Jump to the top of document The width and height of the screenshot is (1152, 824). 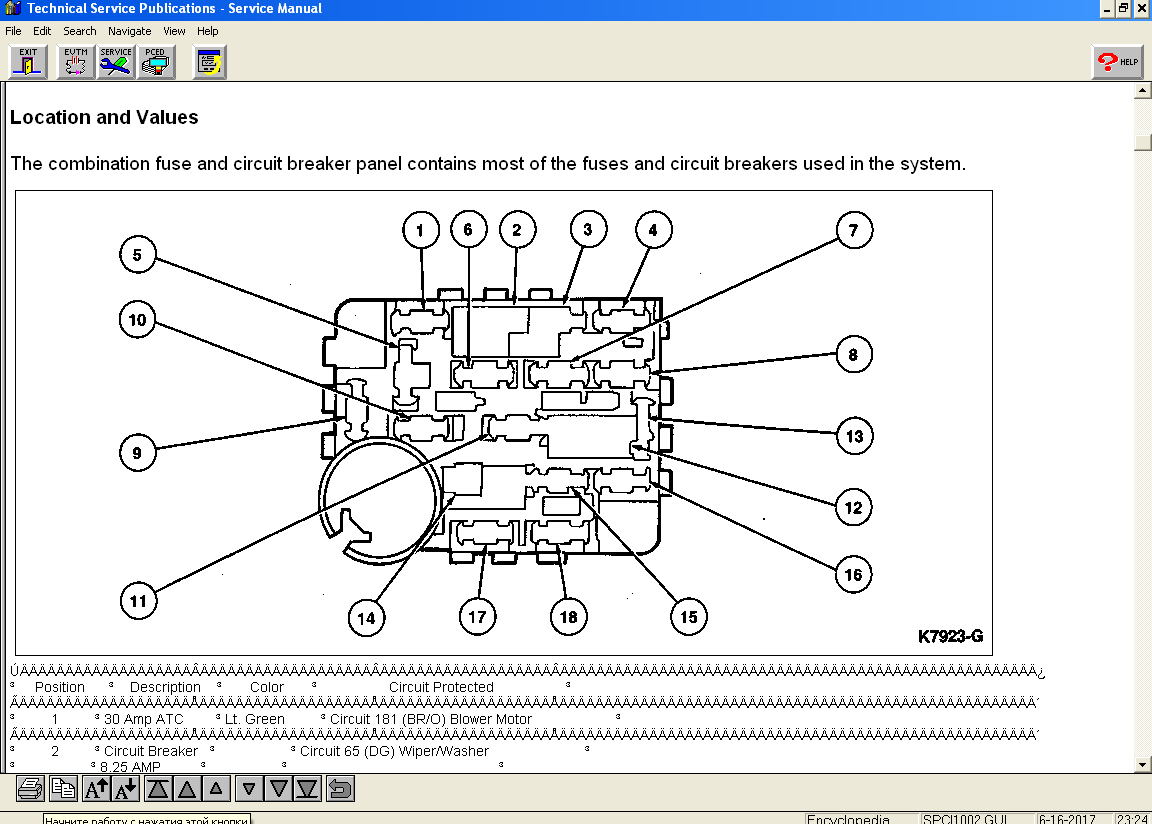click(158, 789)
